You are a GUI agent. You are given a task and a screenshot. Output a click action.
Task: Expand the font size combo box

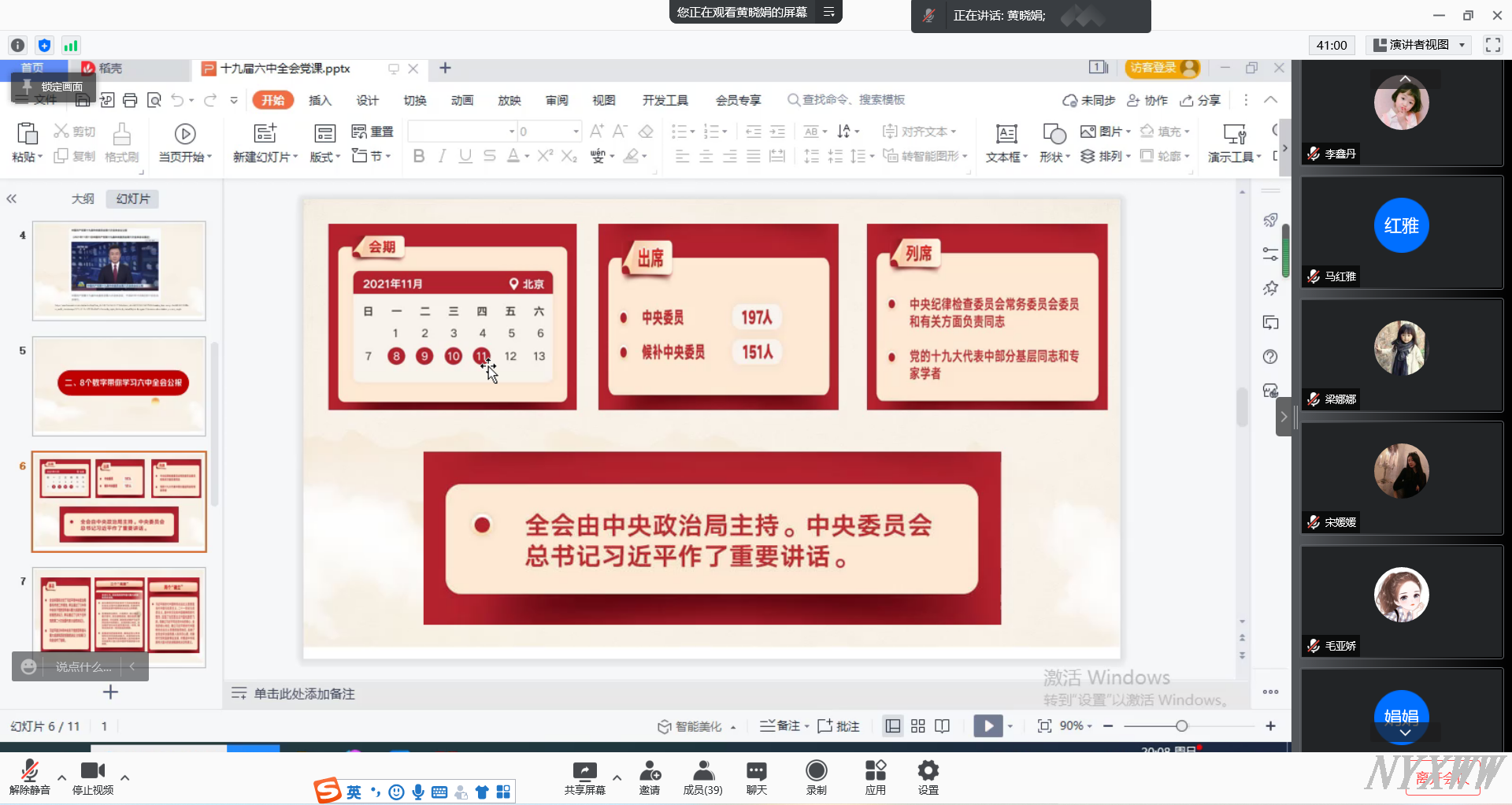coord(576,132)
